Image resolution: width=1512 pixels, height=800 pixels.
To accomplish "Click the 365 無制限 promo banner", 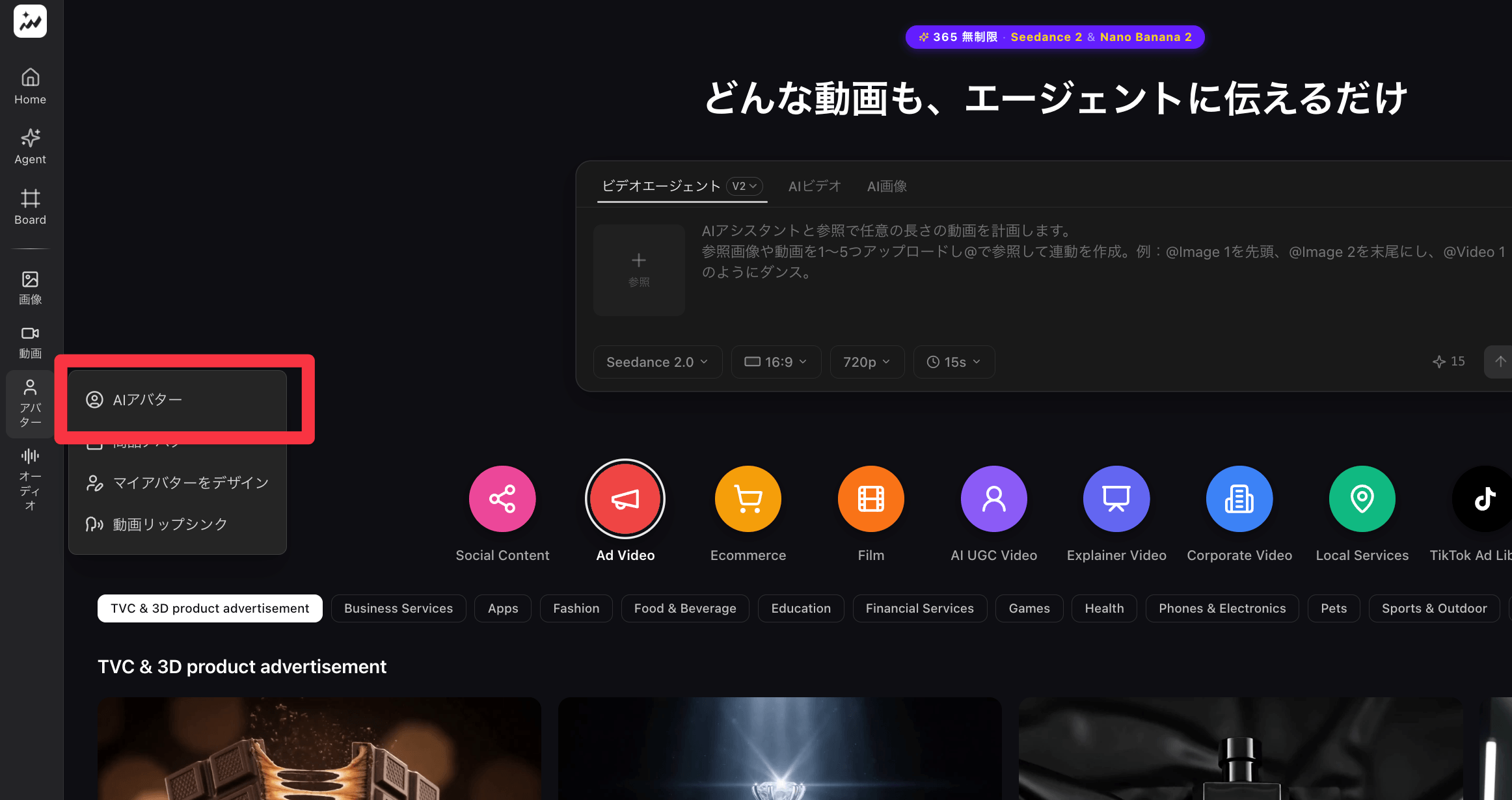I will pos(1055,37).
